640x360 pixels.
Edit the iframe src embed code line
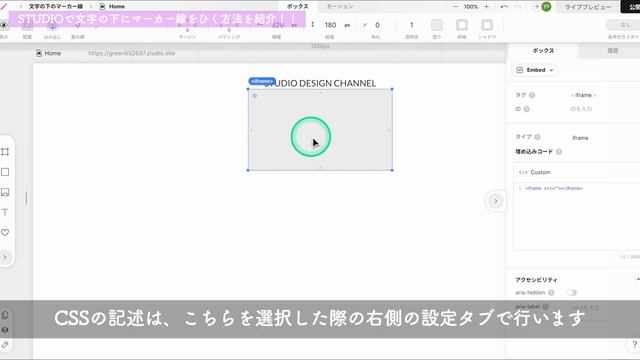[x=554, y=188]
